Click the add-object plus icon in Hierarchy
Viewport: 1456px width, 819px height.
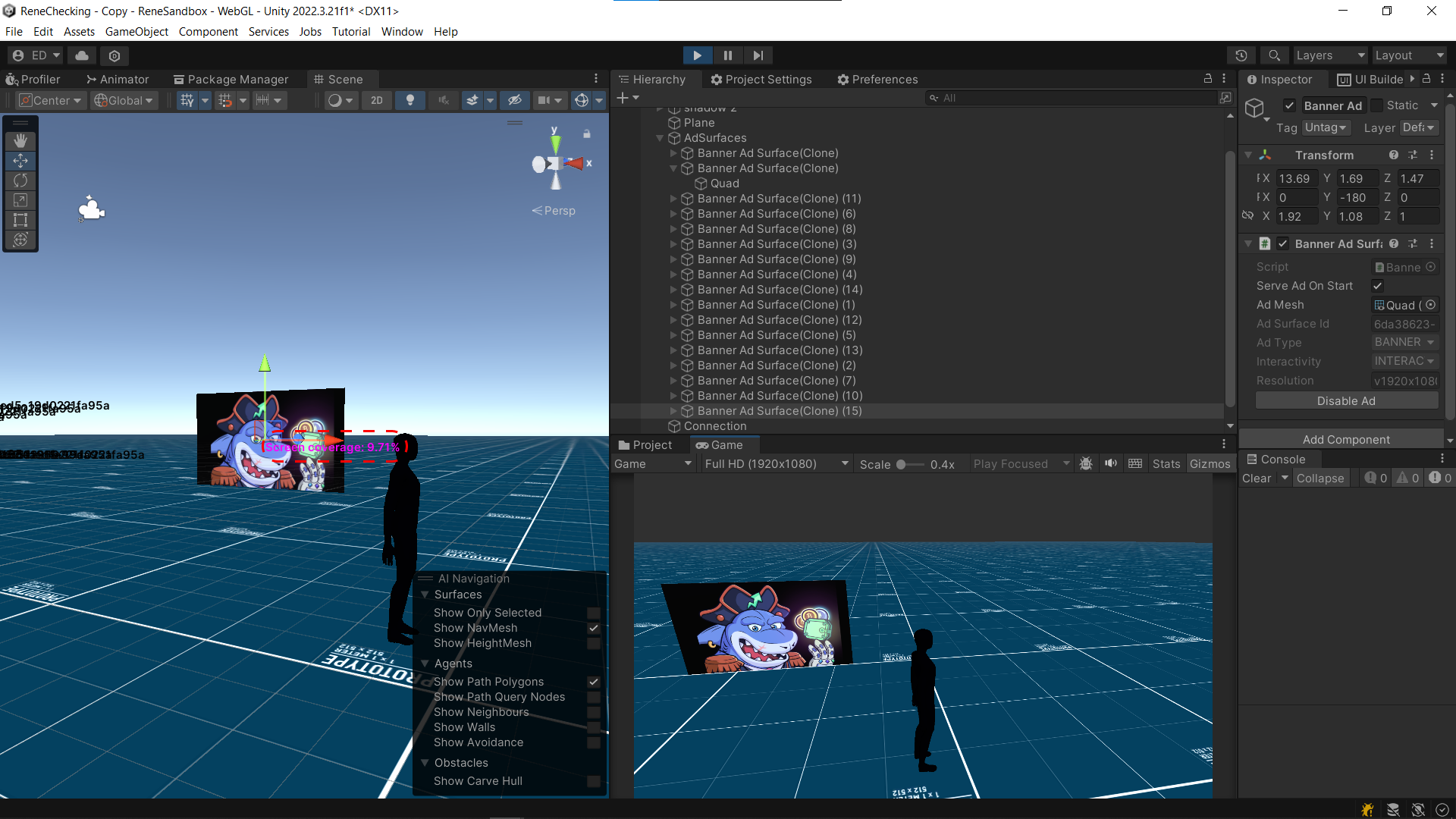(x=623, y=98)
